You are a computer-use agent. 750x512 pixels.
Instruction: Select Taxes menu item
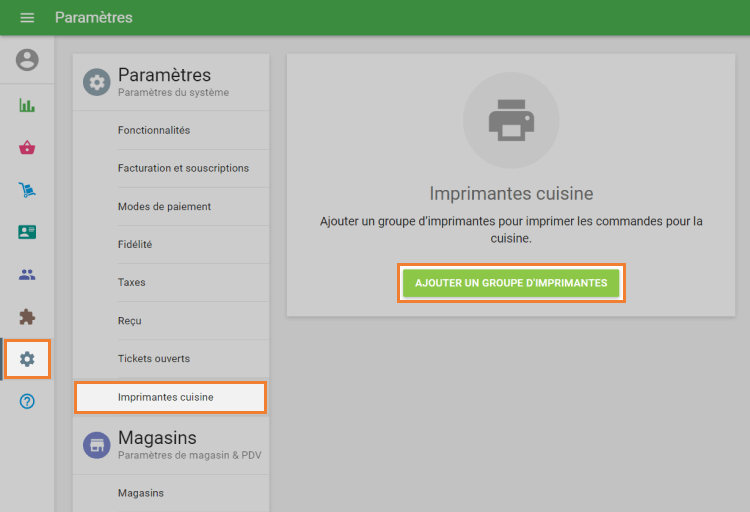[132, 282]
